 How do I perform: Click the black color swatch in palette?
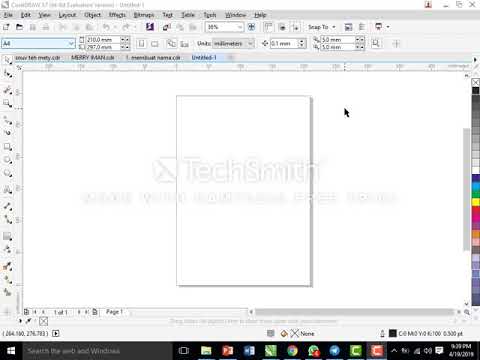[476, 90]
